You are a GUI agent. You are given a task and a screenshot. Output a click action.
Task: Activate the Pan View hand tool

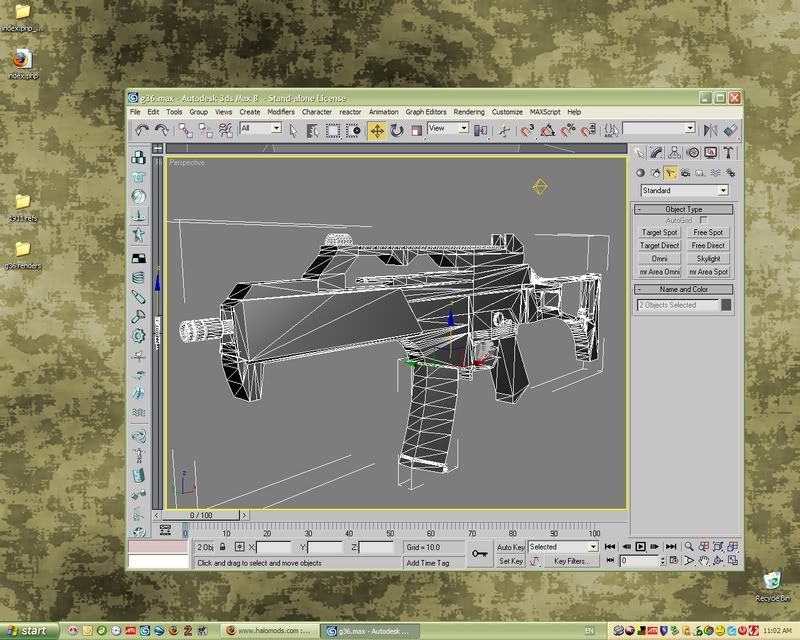[x=704, y=561]
